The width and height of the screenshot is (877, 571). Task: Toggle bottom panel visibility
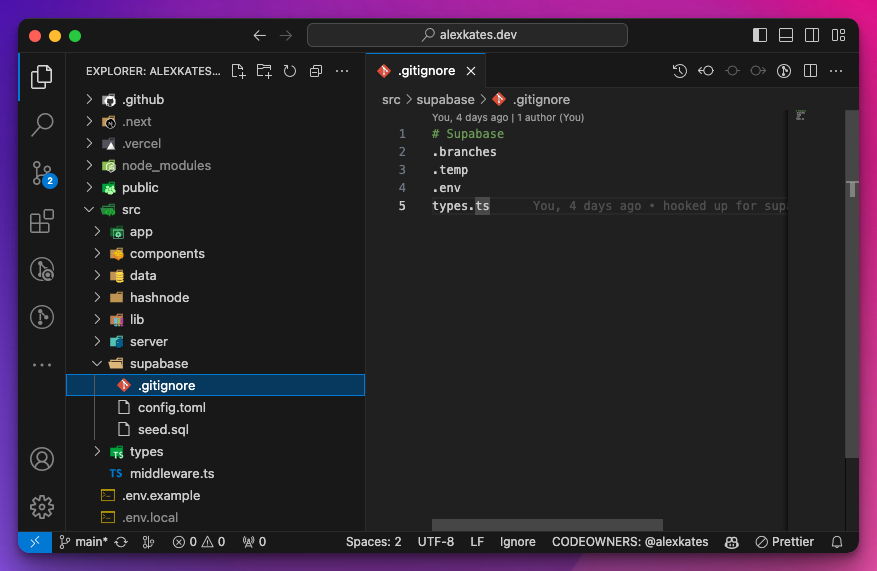(x=786, y=35)
